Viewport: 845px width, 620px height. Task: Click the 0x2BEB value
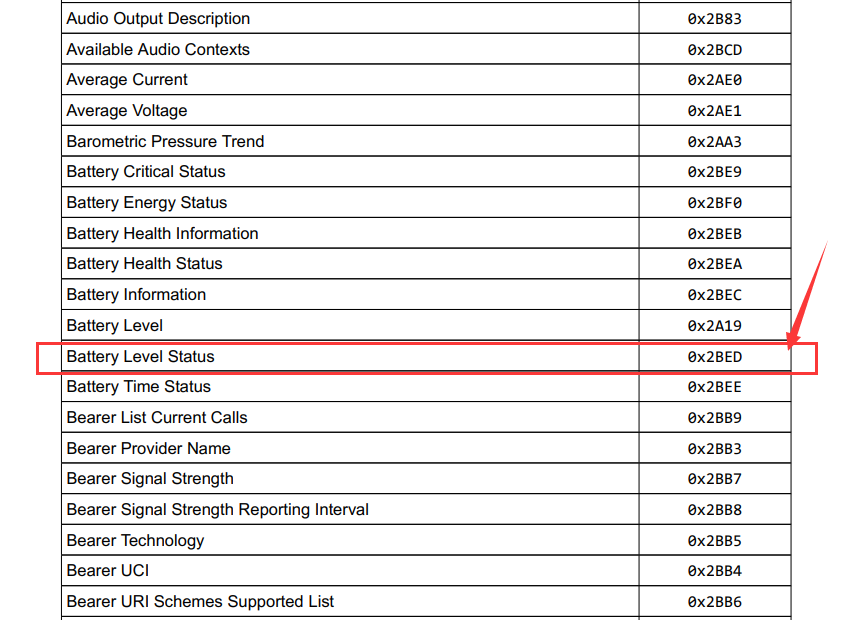pyautogui.click(x=715, y=234)
